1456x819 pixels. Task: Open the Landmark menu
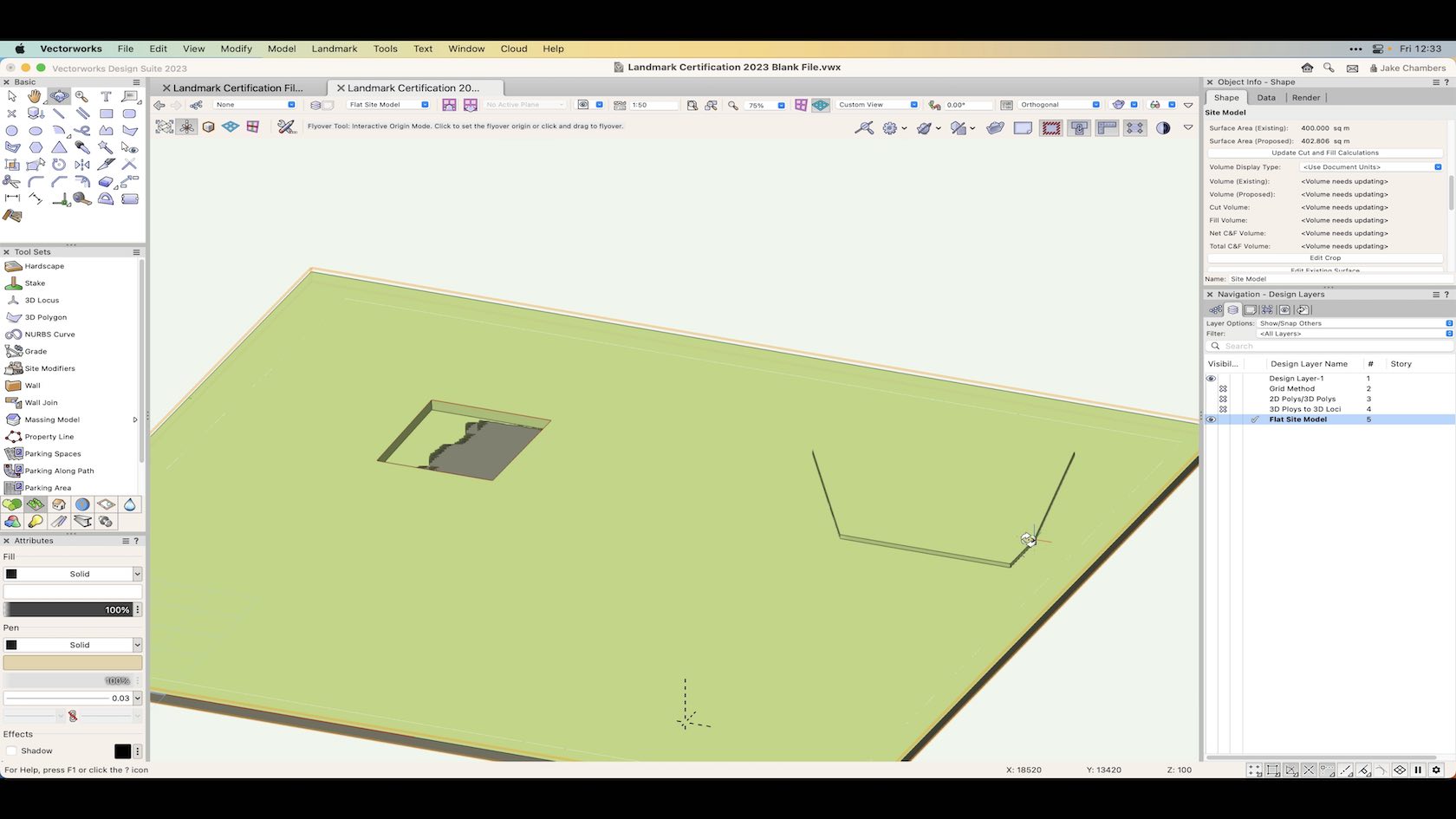pos(335,49)
